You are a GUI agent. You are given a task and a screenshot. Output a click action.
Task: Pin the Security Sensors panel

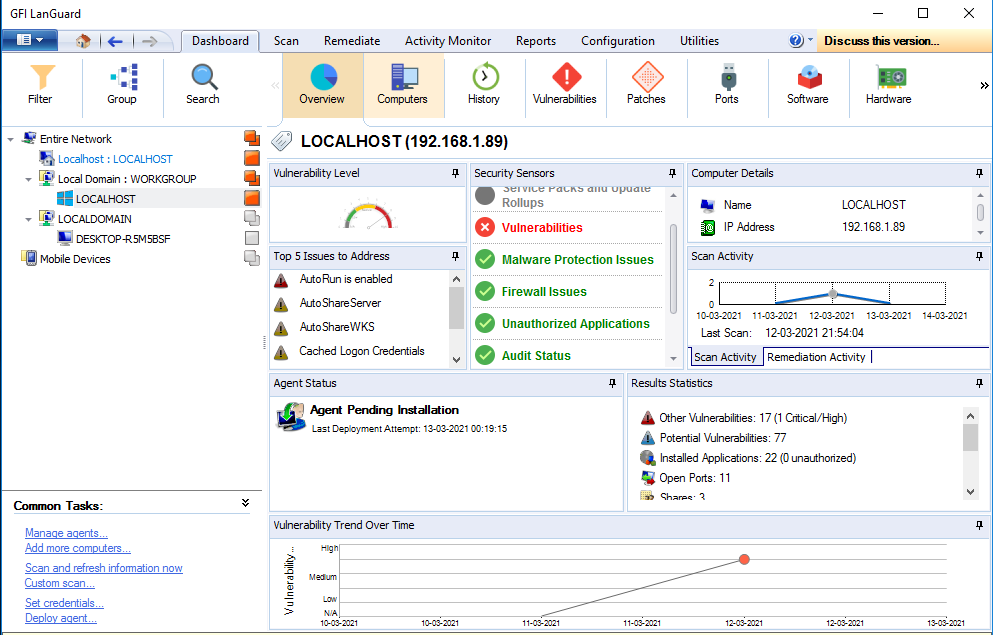point(673,173)
